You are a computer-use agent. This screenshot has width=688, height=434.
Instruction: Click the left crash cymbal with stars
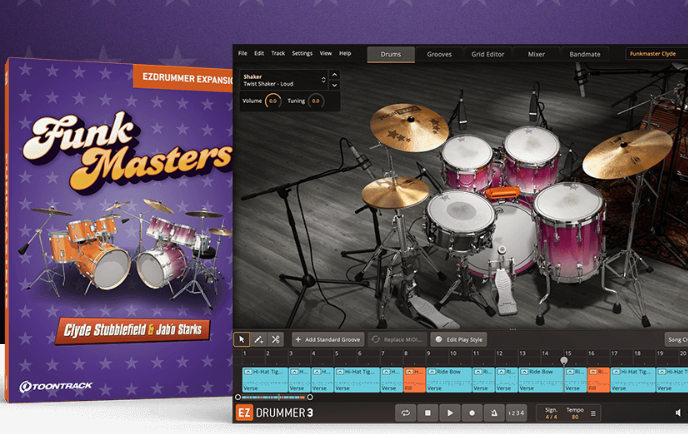pos(409,127)
